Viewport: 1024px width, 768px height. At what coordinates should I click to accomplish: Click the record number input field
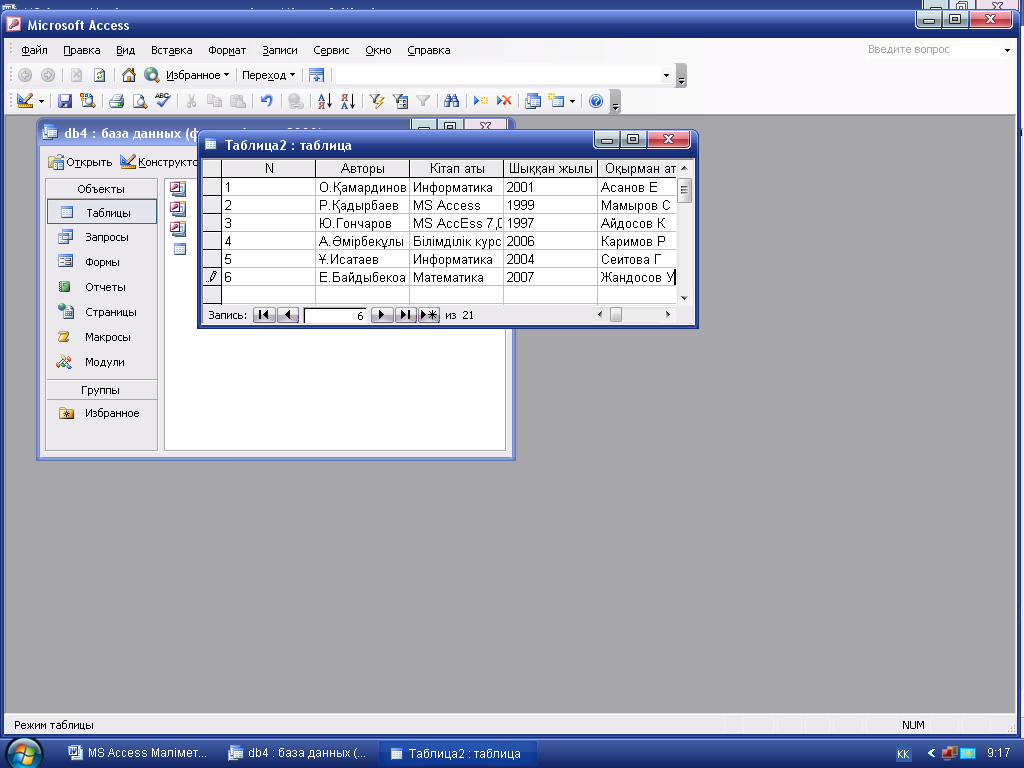pos(336,315)
